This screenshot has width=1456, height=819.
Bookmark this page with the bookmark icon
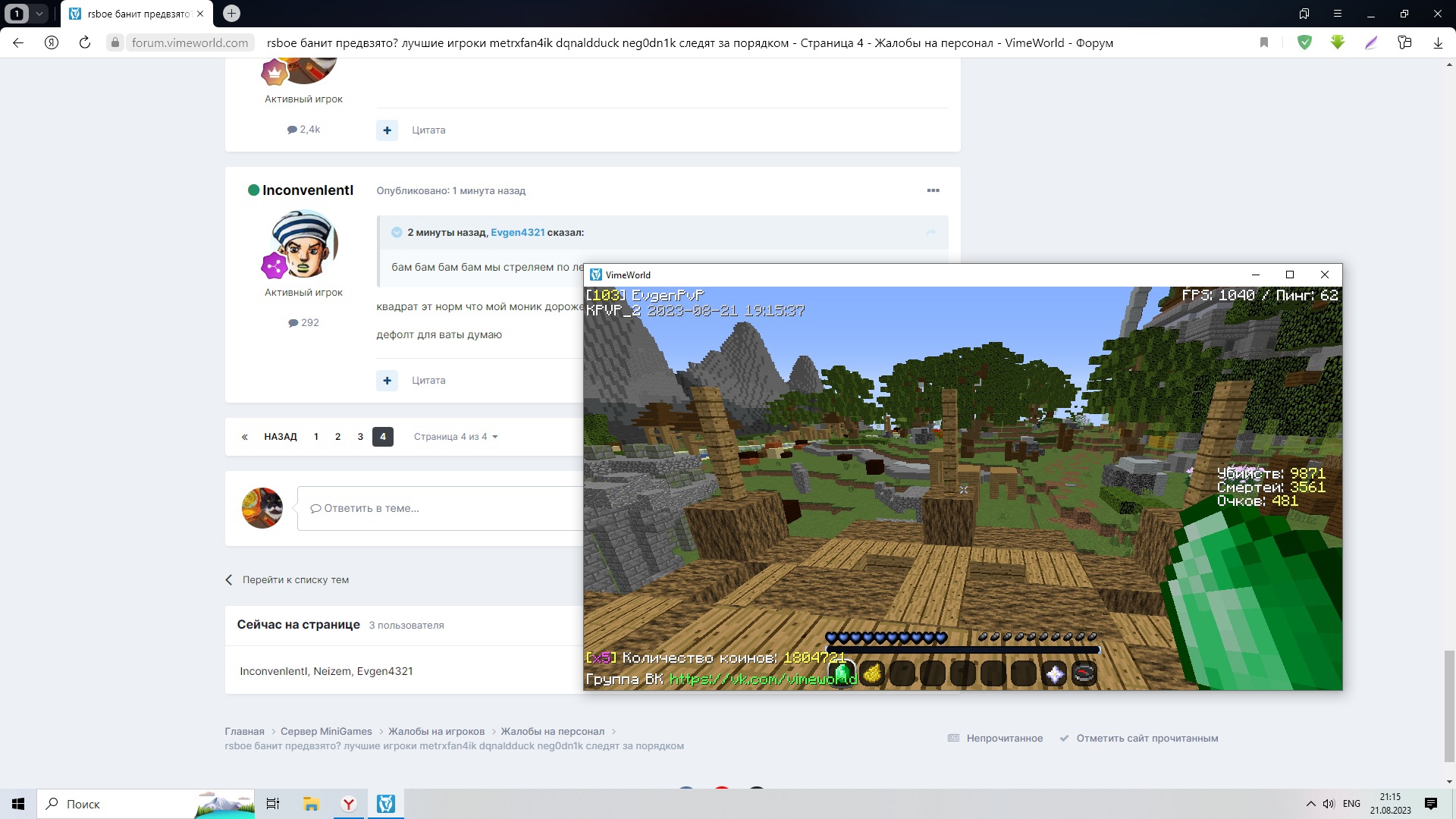point(1264,42)
